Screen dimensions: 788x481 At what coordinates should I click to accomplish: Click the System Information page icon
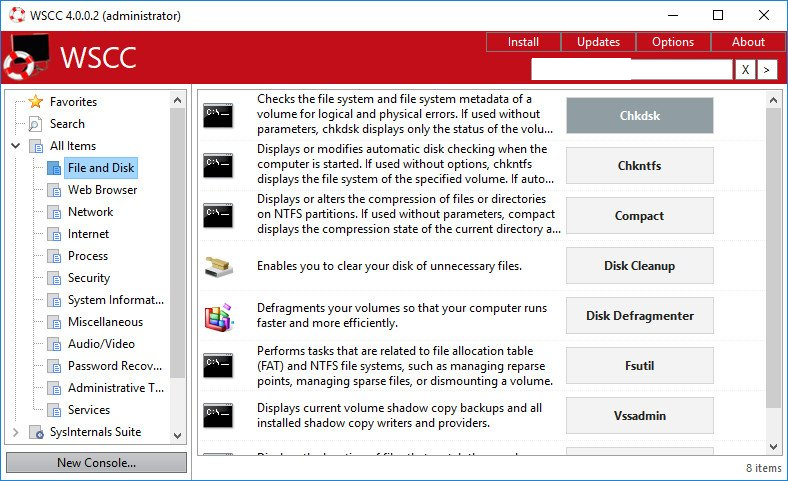pyautogui.click(x=54, y=300)
